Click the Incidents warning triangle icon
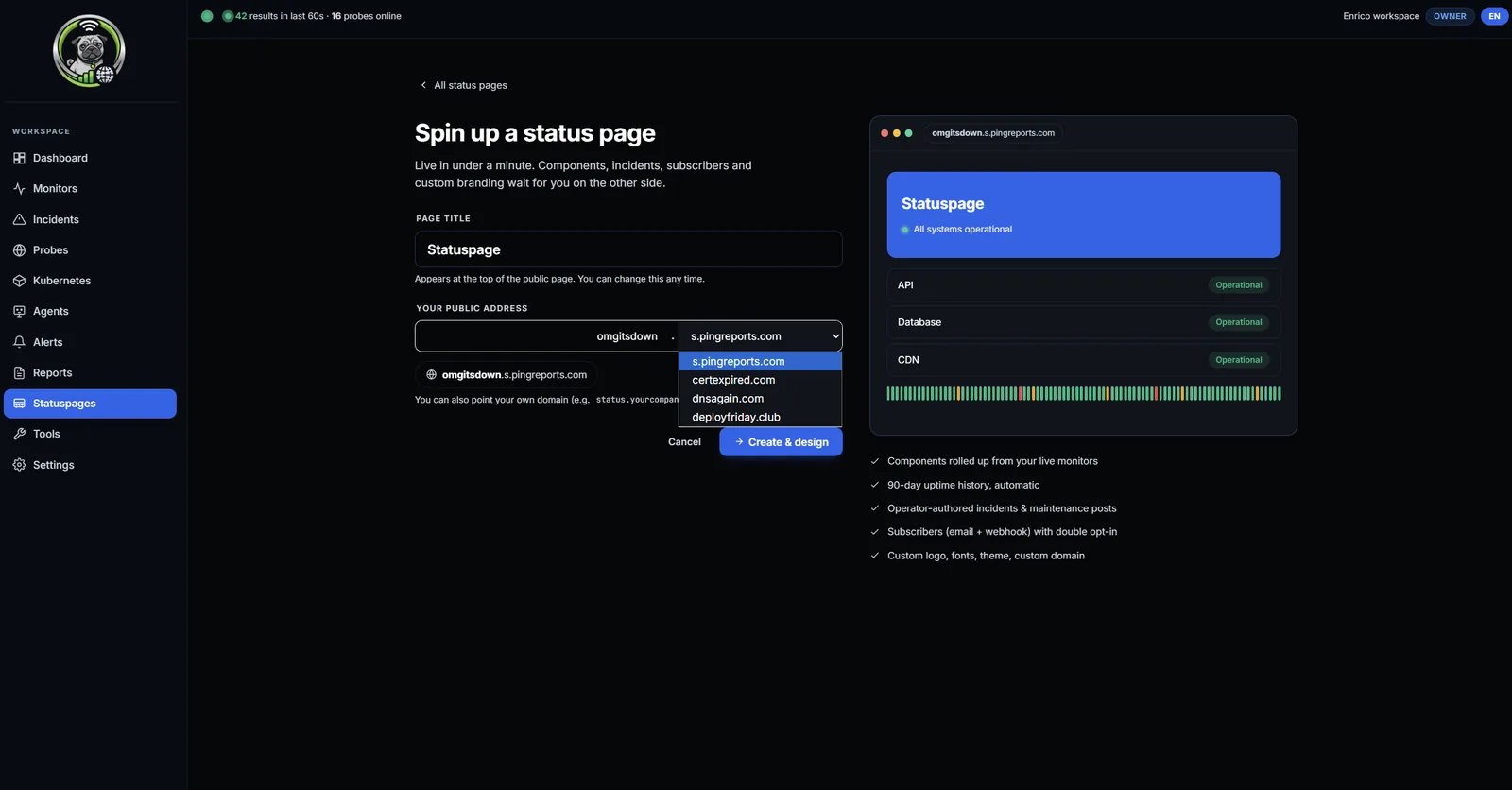Viewport: 1512px width, 790px height. click(19, 219)
